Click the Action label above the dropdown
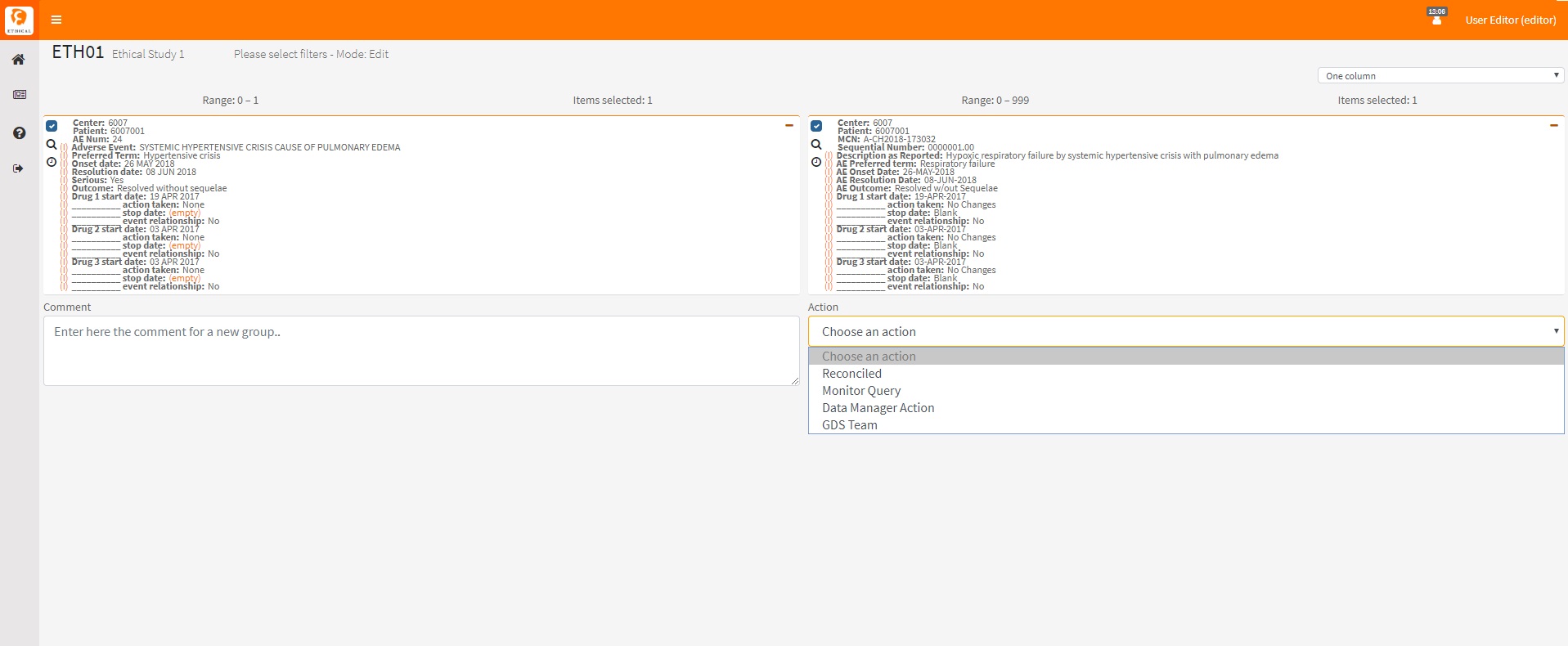The width and height of the screenshot is (1568, 646). coord(823,307)
